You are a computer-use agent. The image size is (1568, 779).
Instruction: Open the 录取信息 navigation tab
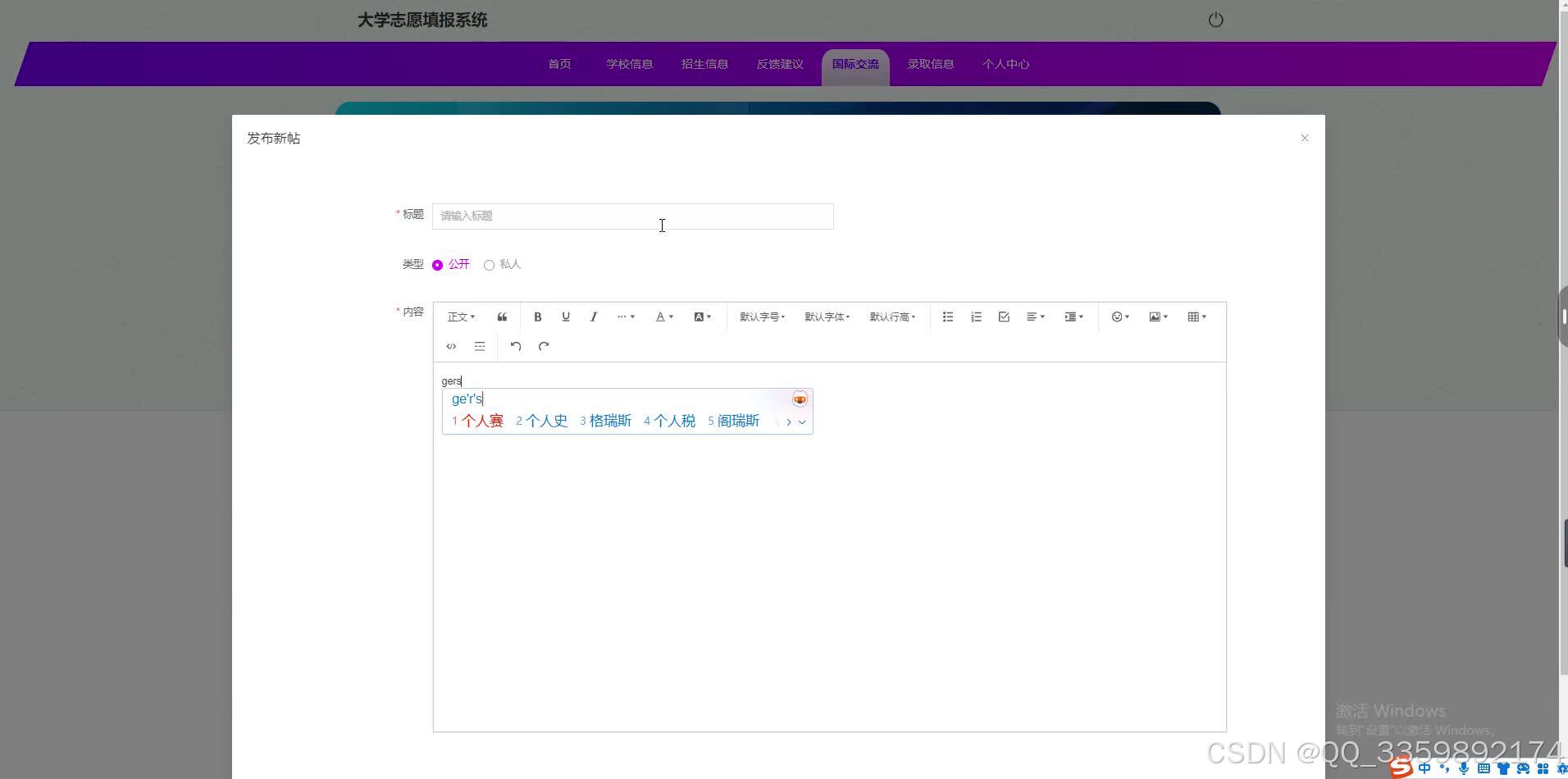931,64
